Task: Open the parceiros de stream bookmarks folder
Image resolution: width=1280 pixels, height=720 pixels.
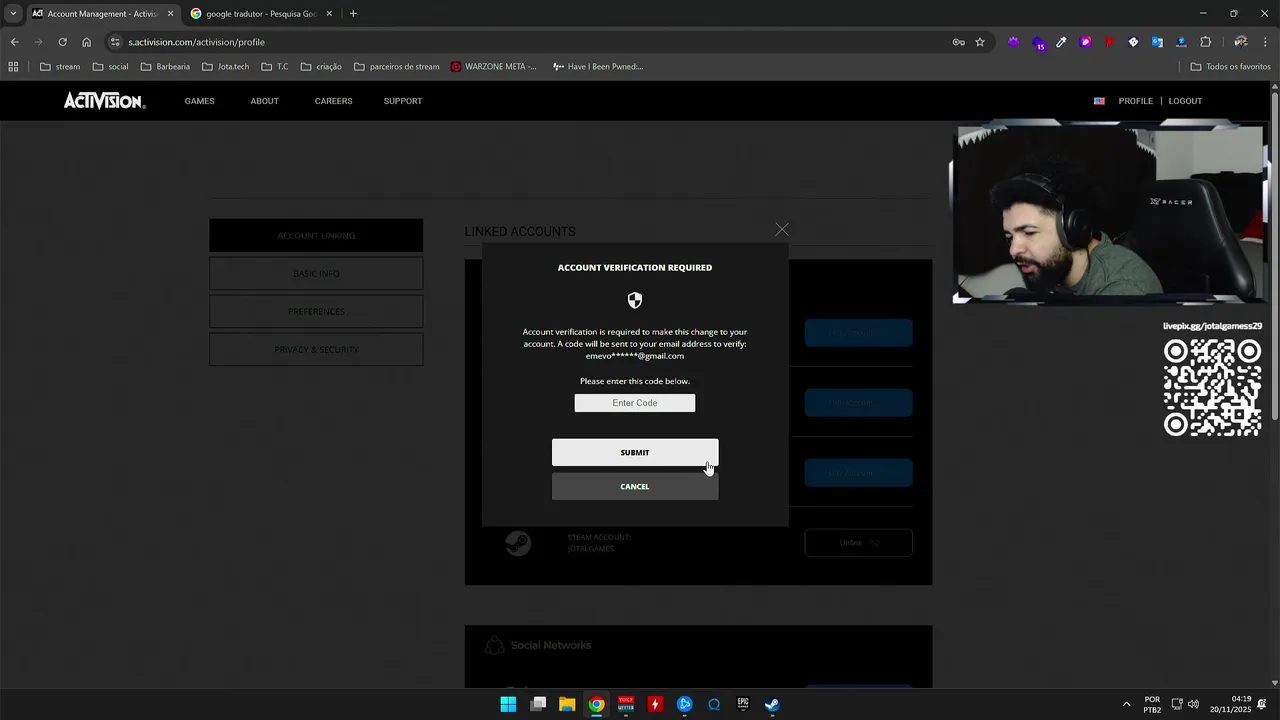Action: (397, 67)
